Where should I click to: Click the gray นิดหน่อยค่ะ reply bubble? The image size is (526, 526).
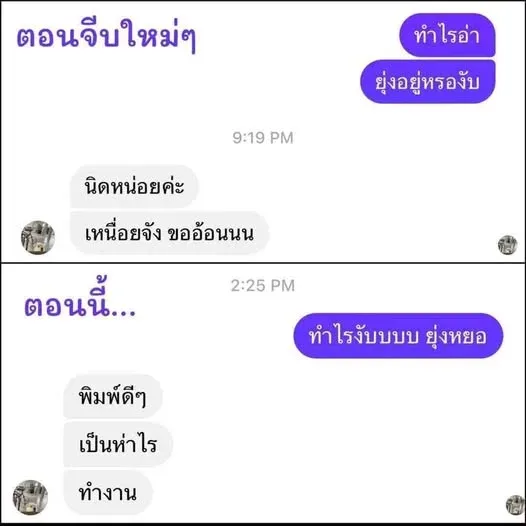pos(134,187)
